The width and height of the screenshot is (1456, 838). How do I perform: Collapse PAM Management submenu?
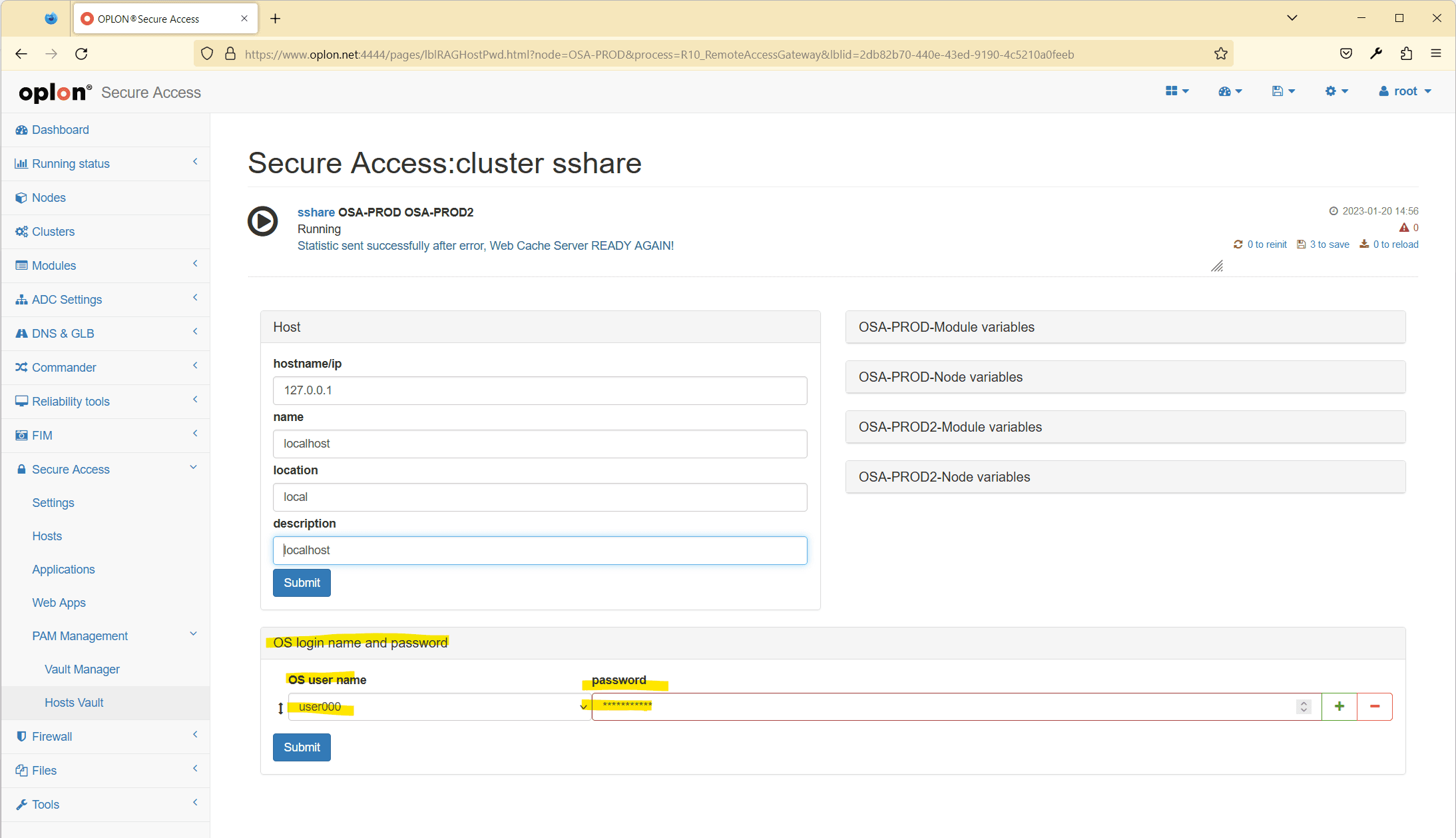point(105,636)
